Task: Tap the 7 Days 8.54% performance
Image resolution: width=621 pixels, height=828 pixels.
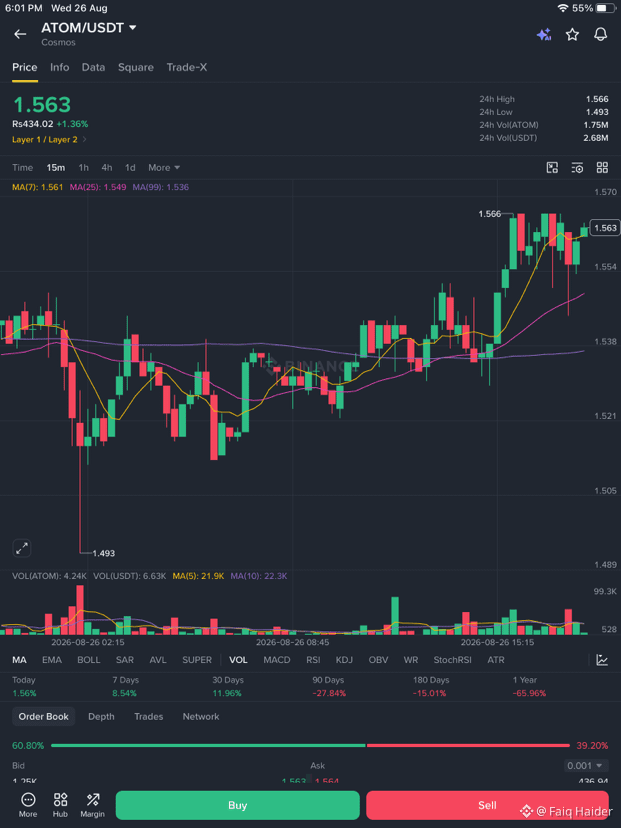Action: pyautogui.click(x=125, y=686)
